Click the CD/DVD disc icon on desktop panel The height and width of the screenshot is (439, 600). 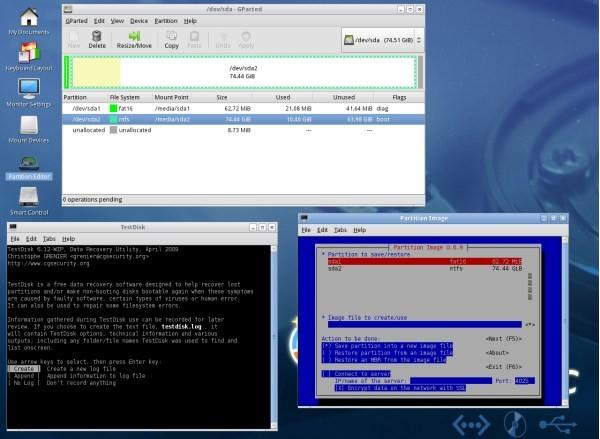click(x=515, y=424)
